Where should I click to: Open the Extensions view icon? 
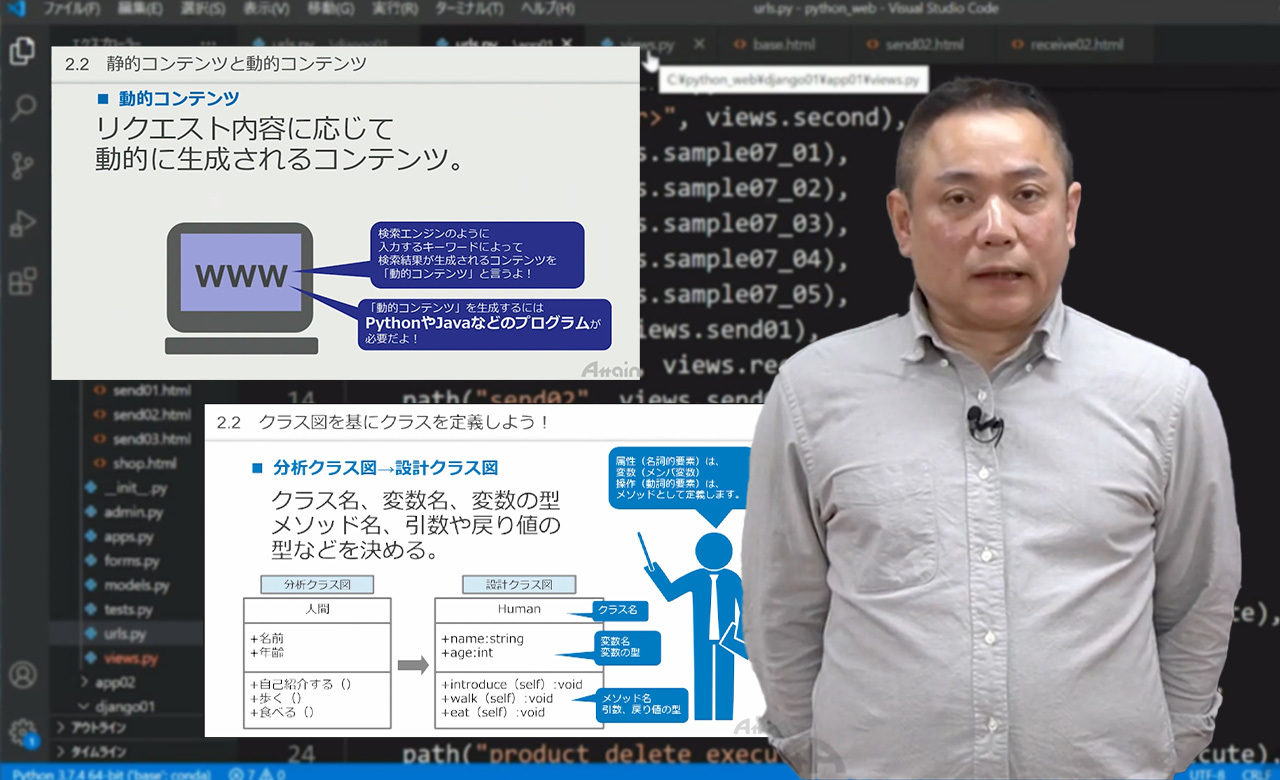click(22, 282)
